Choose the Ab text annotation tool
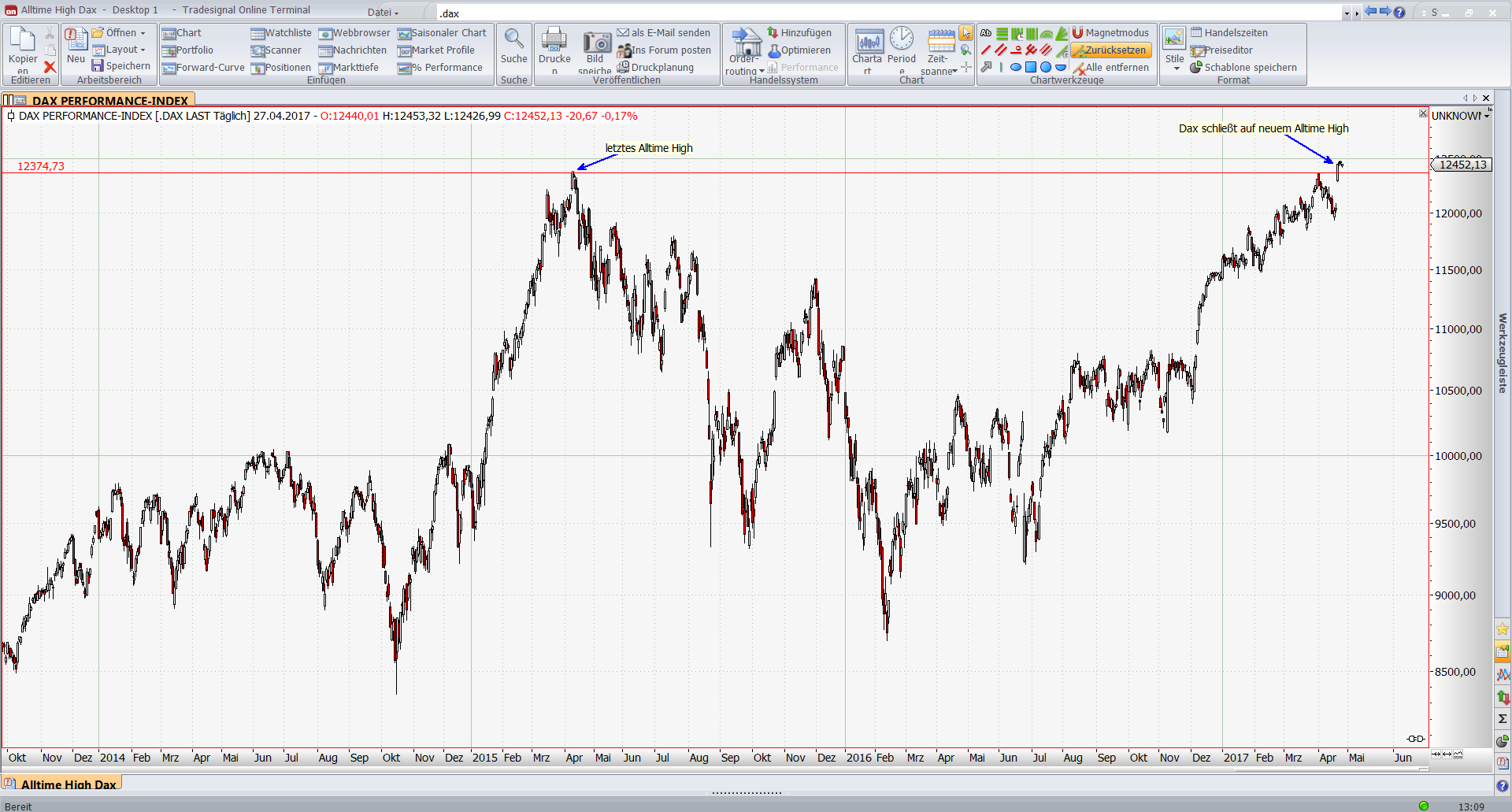 click(x=985, y=33)
